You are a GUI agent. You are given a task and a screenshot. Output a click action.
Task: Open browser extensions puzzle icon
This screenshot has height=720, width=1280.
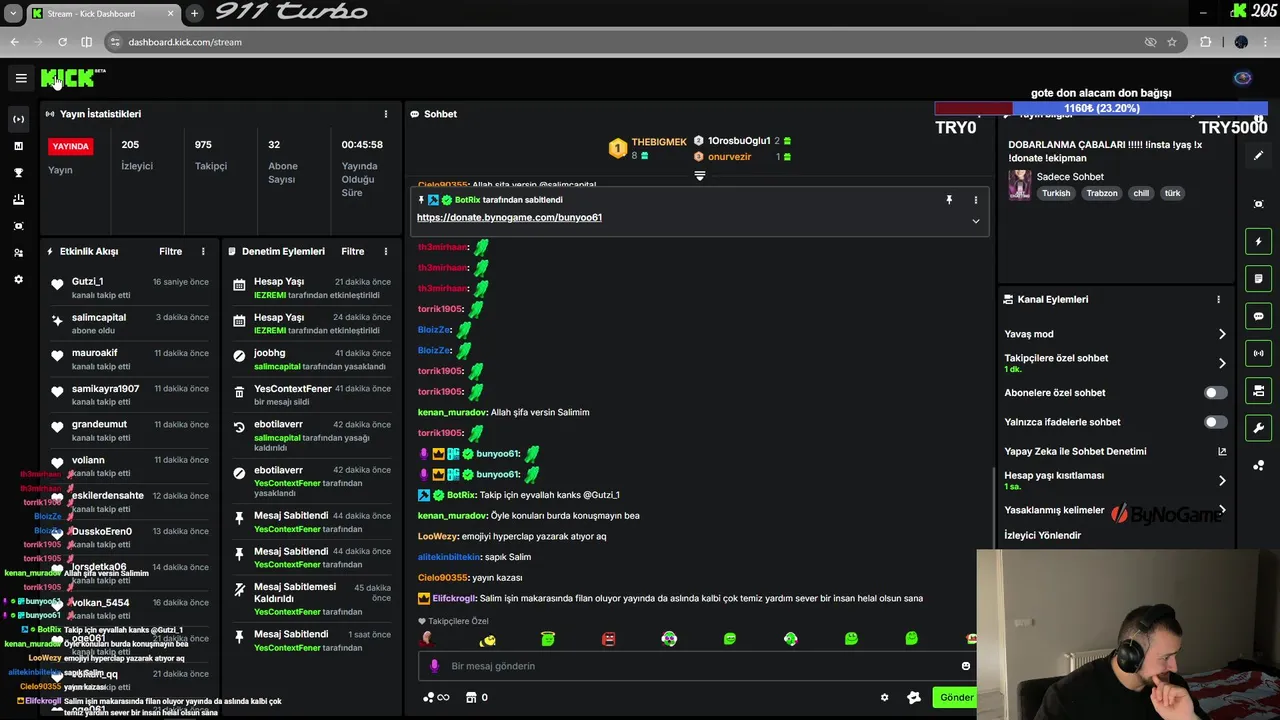[x=1205, y=42]
